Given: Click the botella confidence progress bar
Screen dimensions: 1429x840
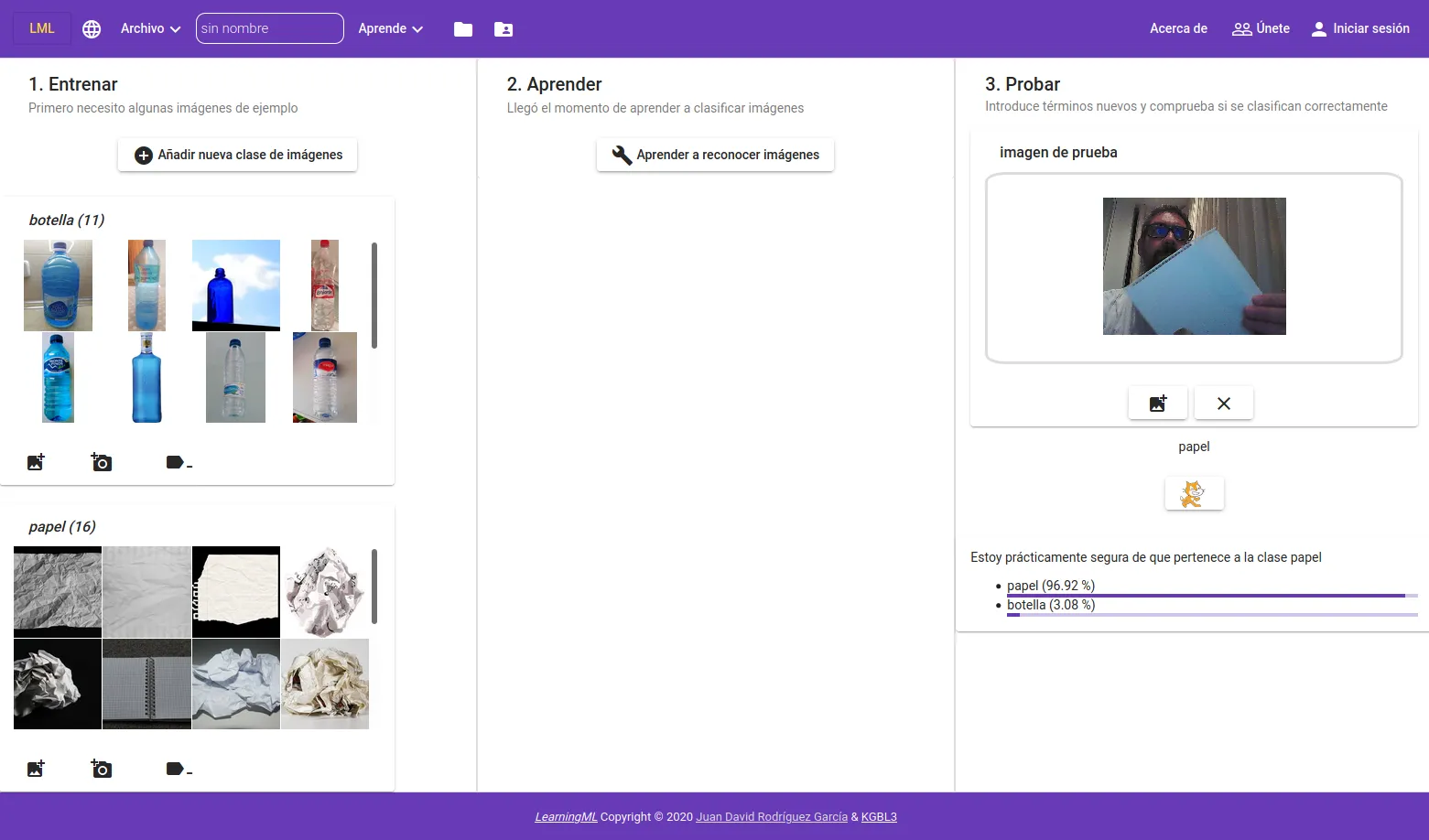Looking at the screenshot, I should [1212, 615].
